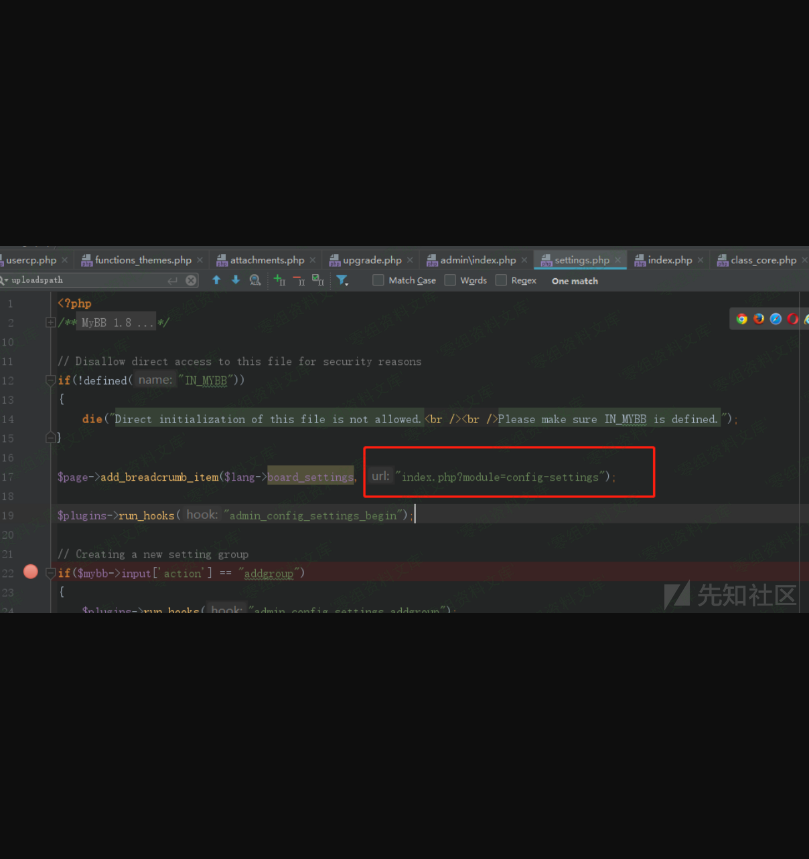Open in Safari browser icon

776,319
